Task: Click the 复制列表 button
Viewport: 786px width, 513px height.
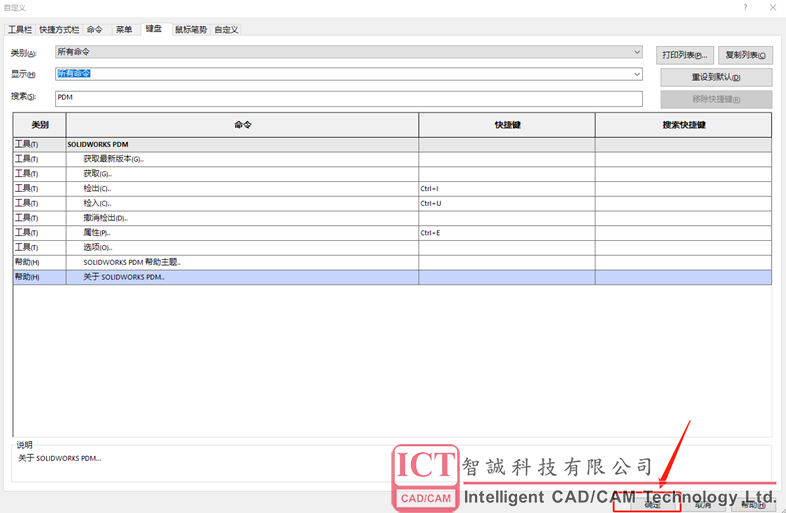Action: [x=745, y=55]
